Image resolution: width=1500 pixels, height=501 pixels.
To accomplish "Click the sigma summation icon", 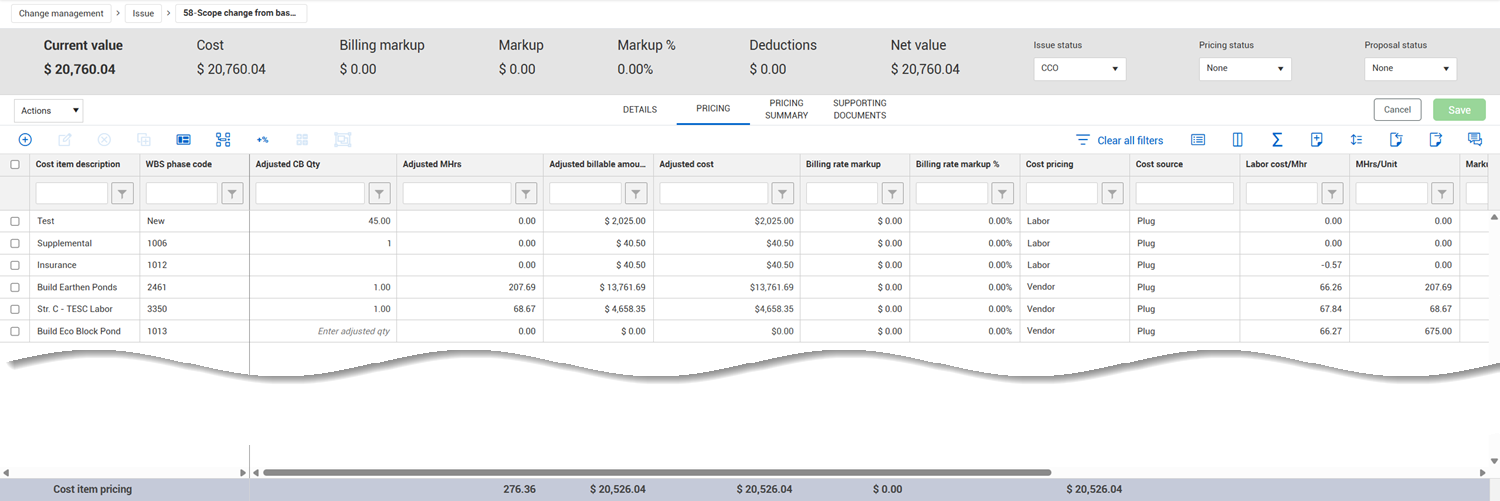I will click(x=1277, y=140).
